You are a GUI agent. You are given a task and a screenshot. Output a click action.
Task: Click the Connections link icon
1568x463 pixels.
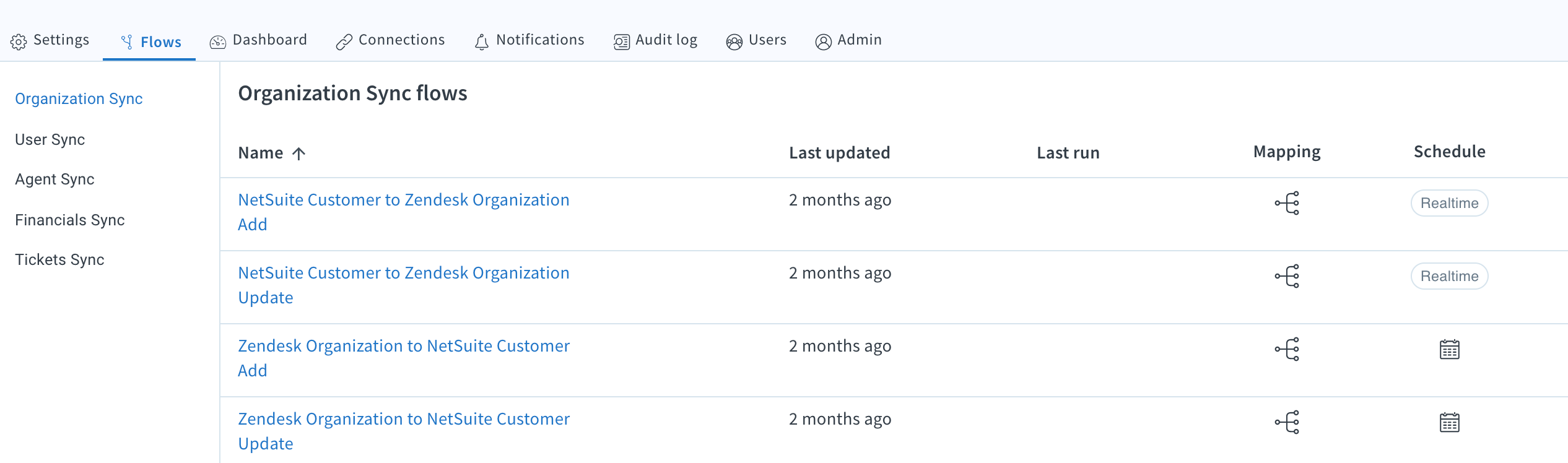(x=344, y=41)
